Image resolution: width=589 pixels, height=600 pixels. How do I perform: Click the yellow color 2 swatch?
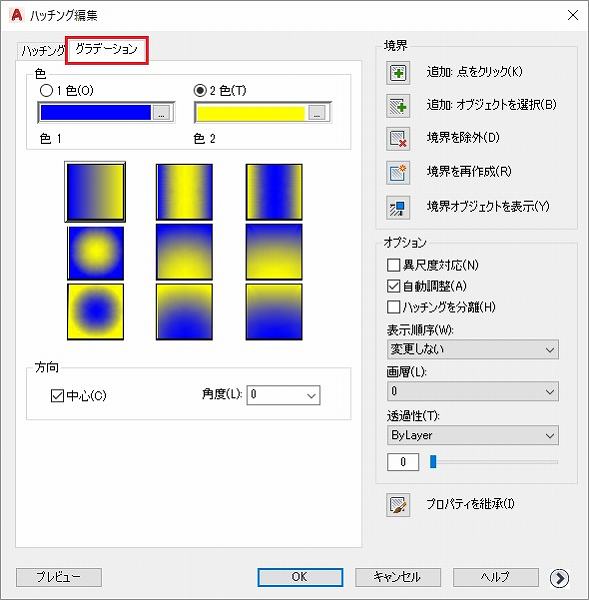[x=251, y=113]
